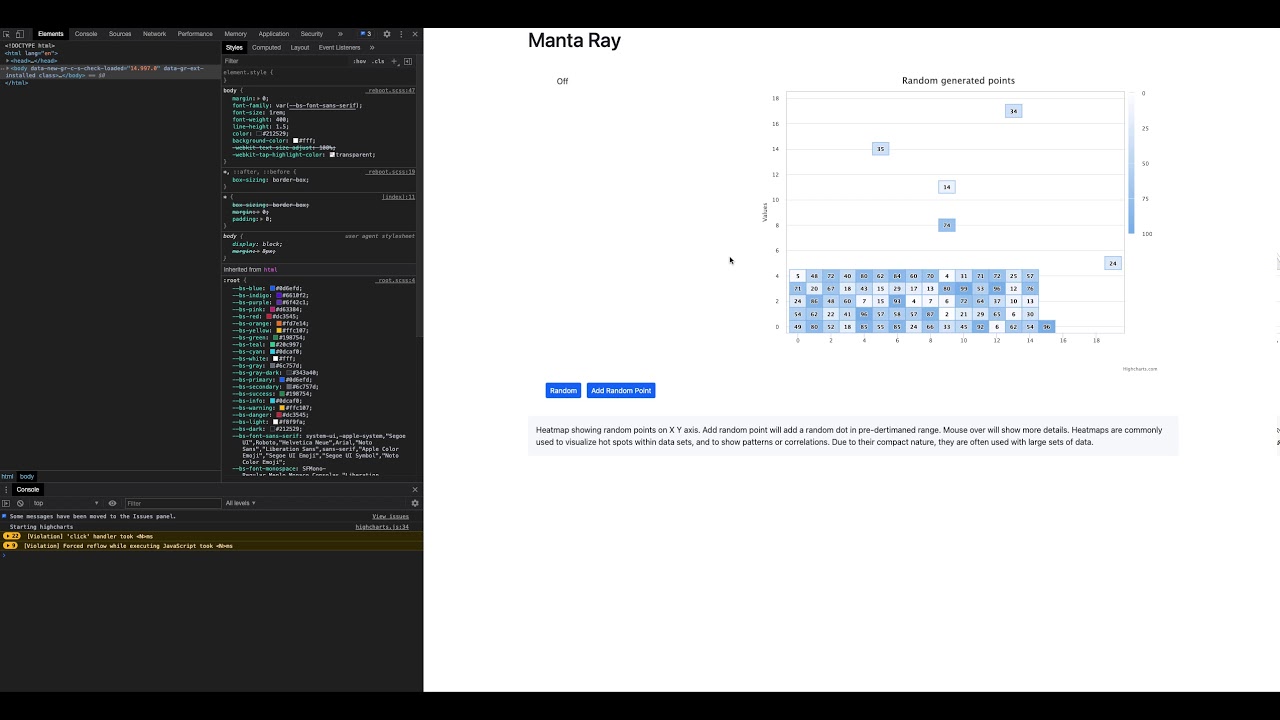The width and height of the screenshot is (1280, 720).
Task: Expand the 22 grouped click handler violations
Action: (12, 536)
